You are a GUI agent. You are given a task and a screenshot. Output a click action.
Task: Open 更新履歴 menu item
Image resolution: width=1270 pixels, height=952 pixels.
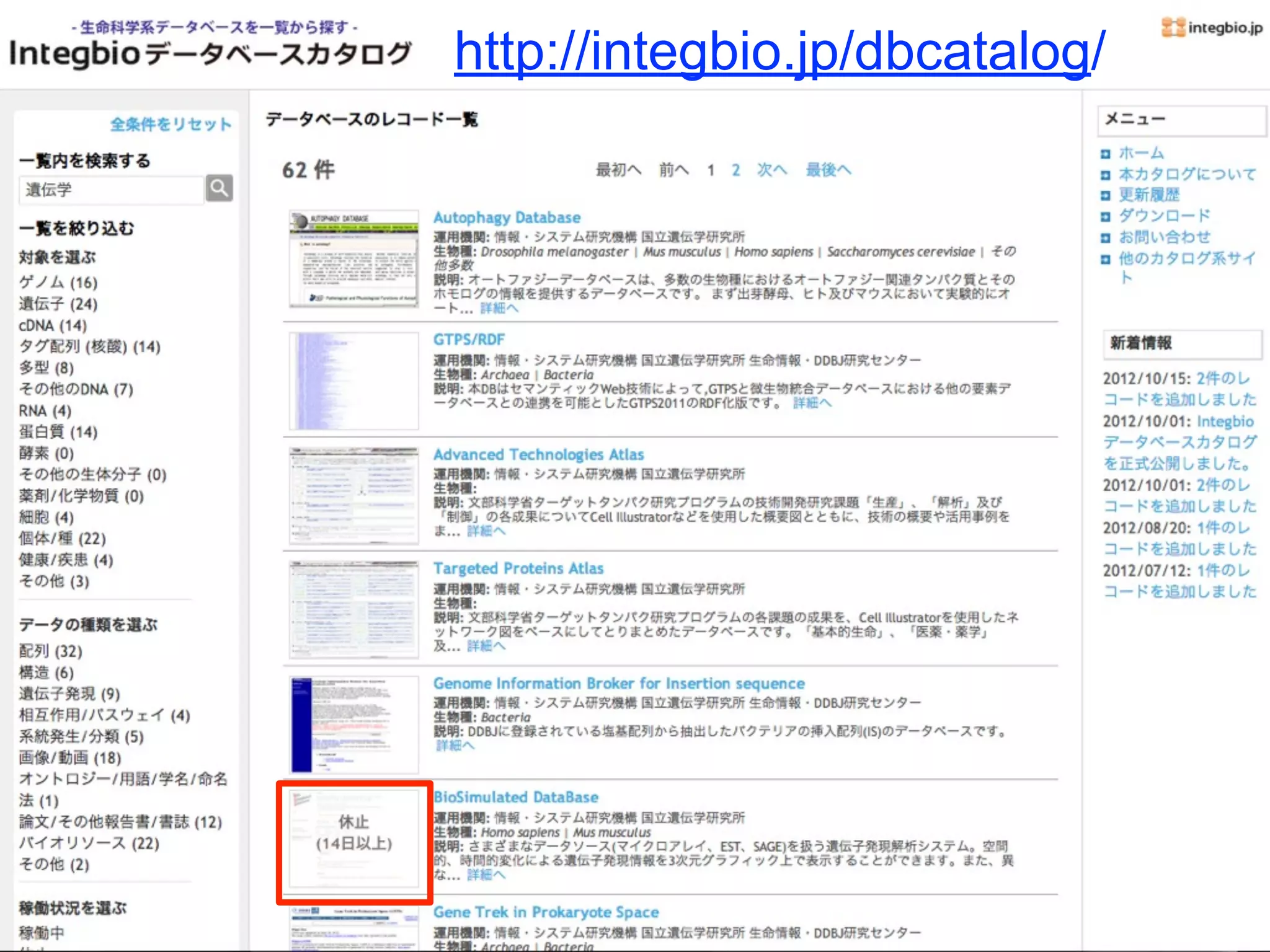[1149, 195]
